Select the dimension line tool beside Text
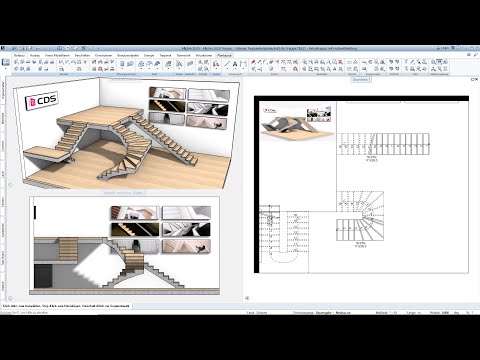 tap(243, 64)
